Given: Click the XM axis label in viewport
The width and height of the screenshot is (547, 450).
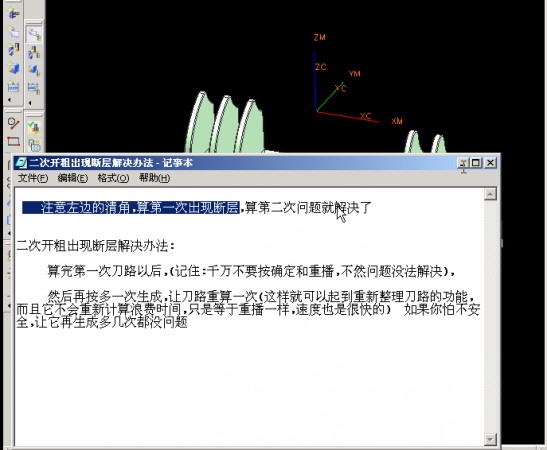Looking at the screenshot, I should pyautogui.click(x=397, y=121).
